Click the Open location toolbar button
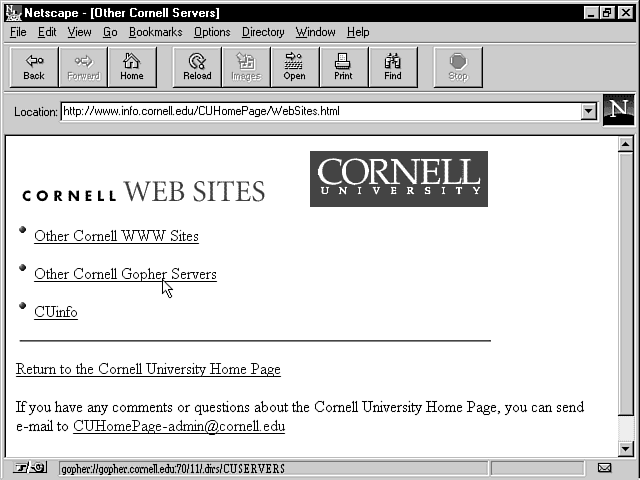640x480 pixels. click(294, 67)
